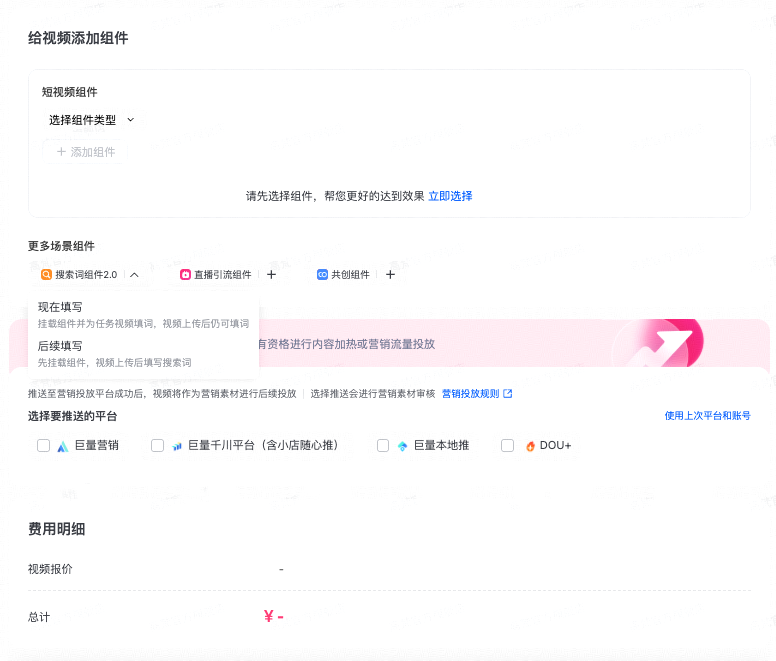
Task: Select the 现在填写 option
Action: click(144, 315)
